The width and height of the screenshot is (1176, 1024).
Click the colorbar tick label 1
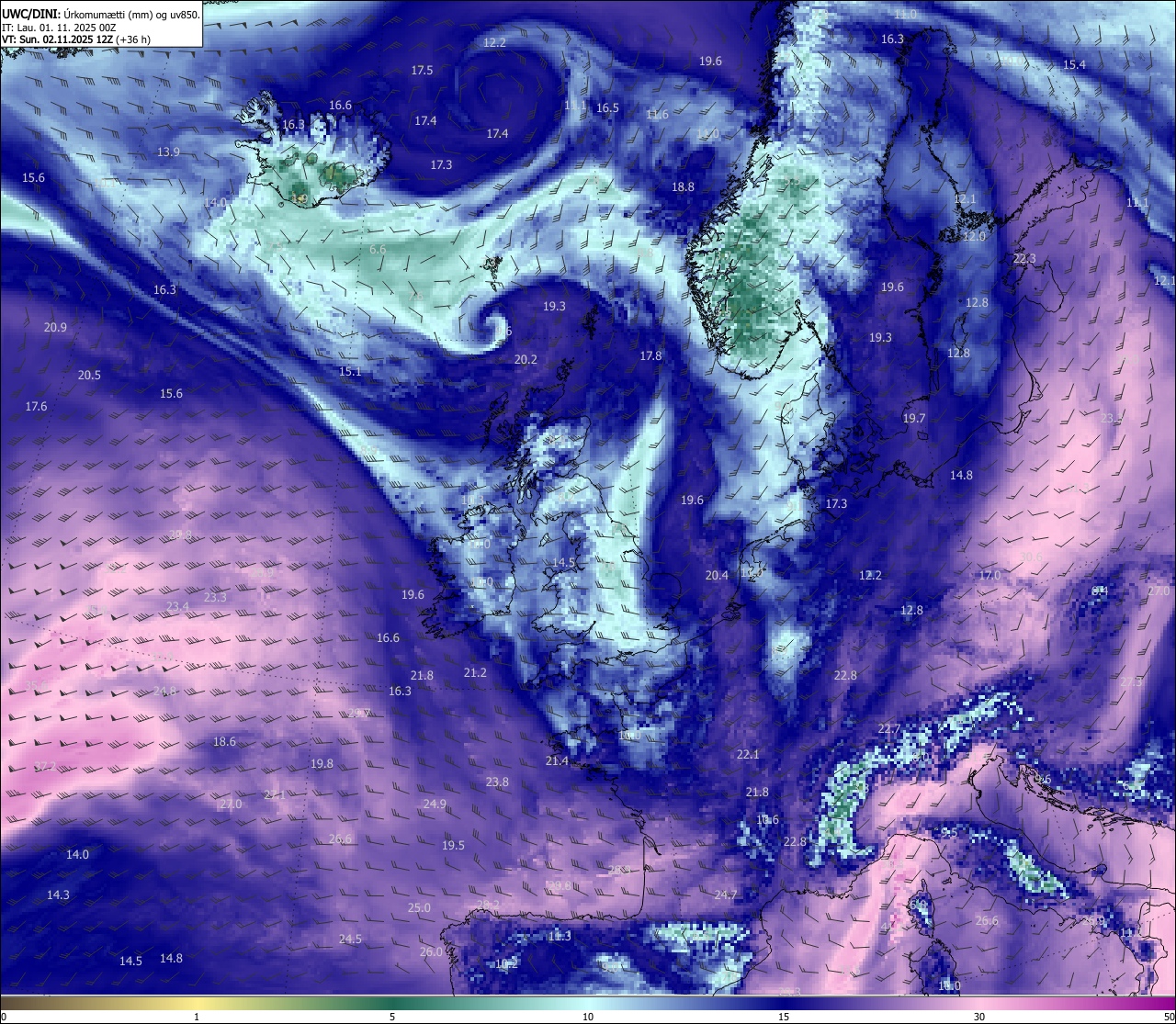[197, 1017]
